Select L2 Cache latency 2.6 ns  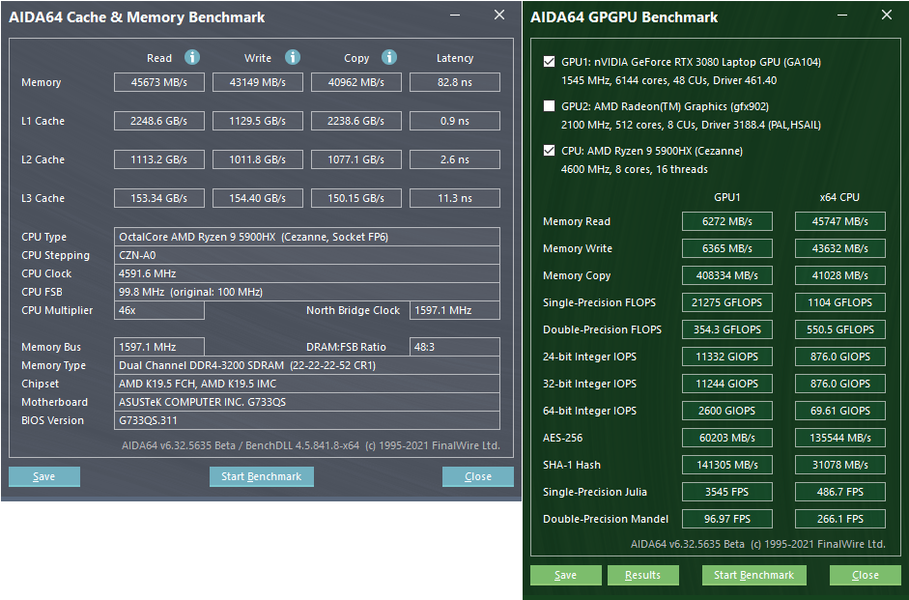coord(454,159)
